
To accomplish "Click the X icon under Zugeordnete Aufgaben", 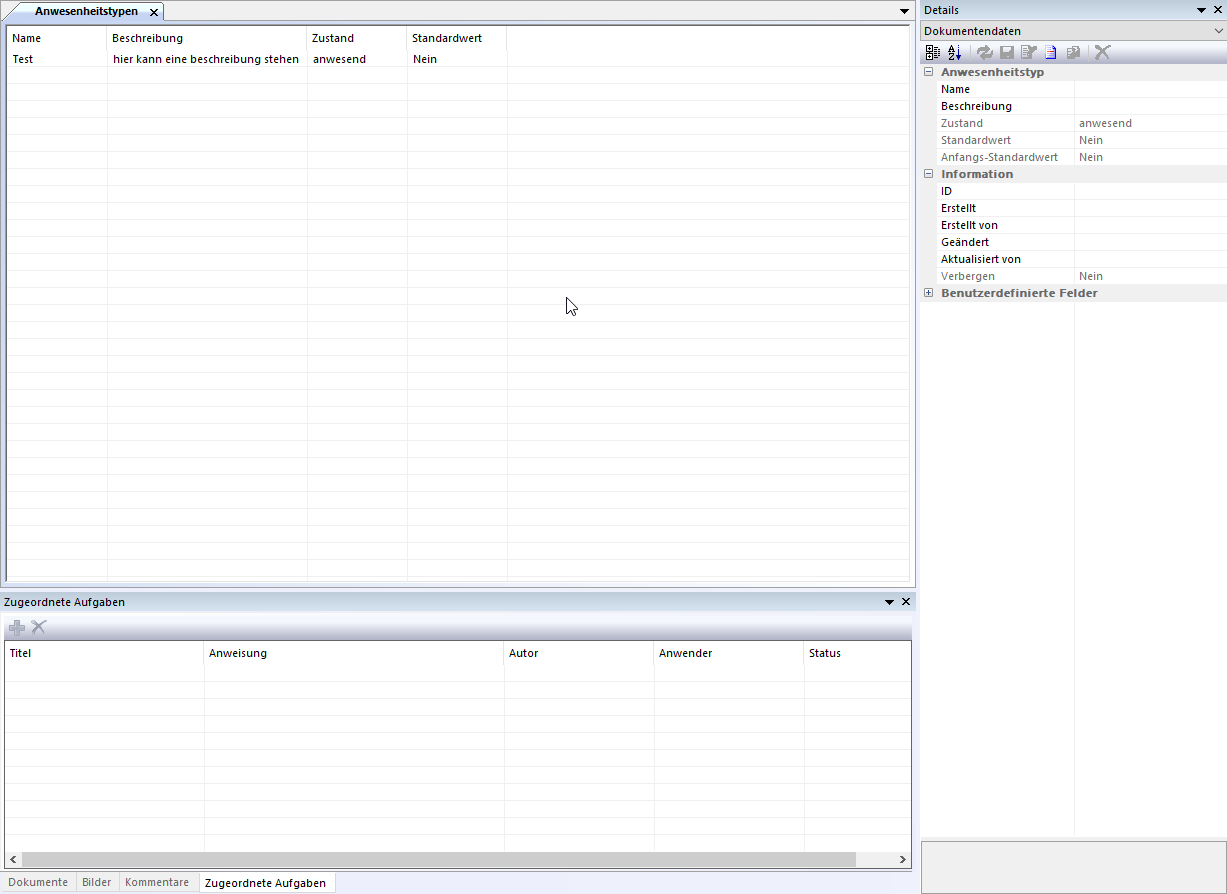I will tap(38, 627).
